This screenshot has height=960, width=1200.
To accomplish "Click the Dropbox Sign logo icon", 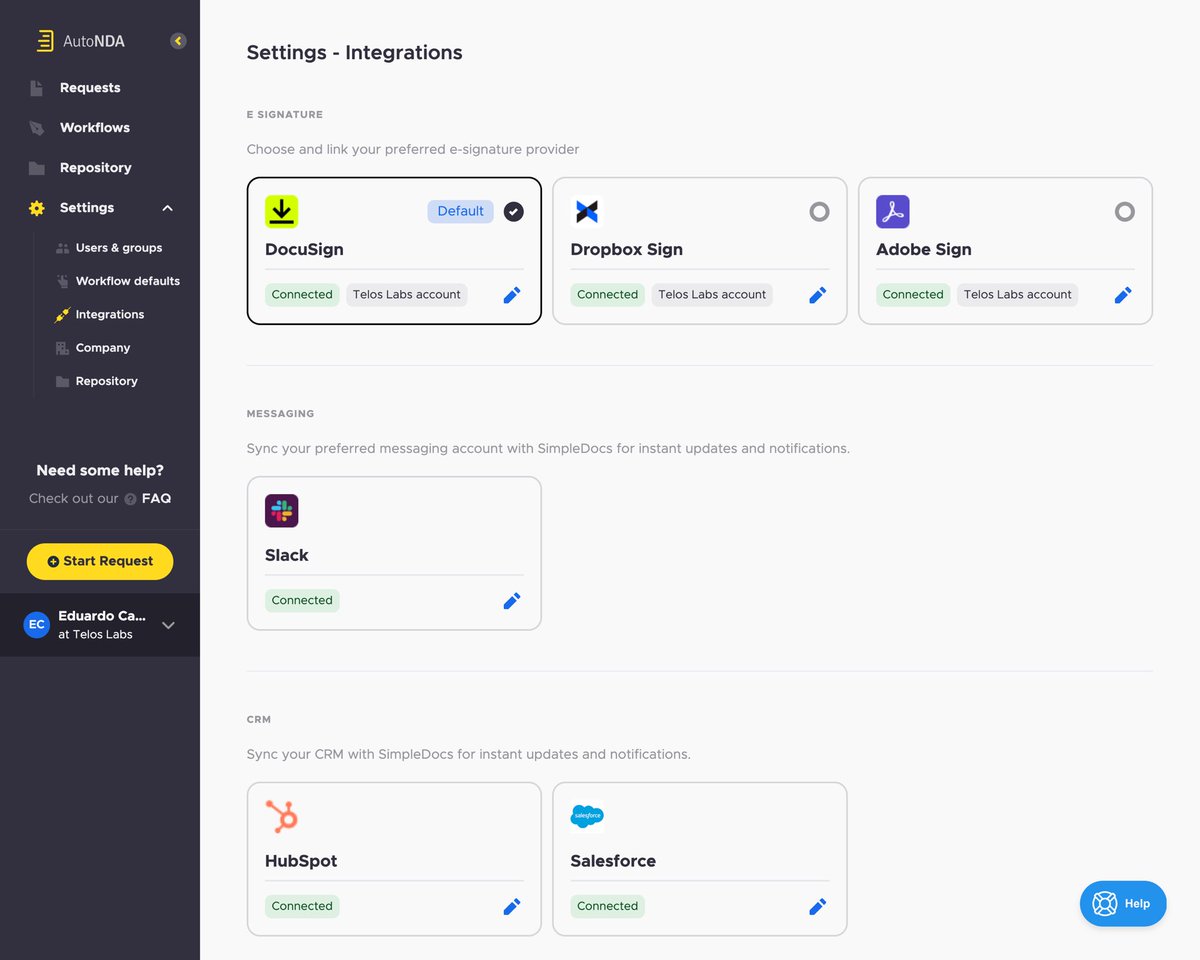I will [x=587, y=211].
